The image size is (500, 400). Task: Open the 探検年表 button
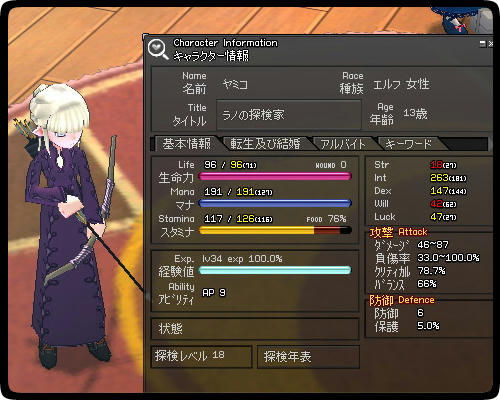tap(308, 357)
